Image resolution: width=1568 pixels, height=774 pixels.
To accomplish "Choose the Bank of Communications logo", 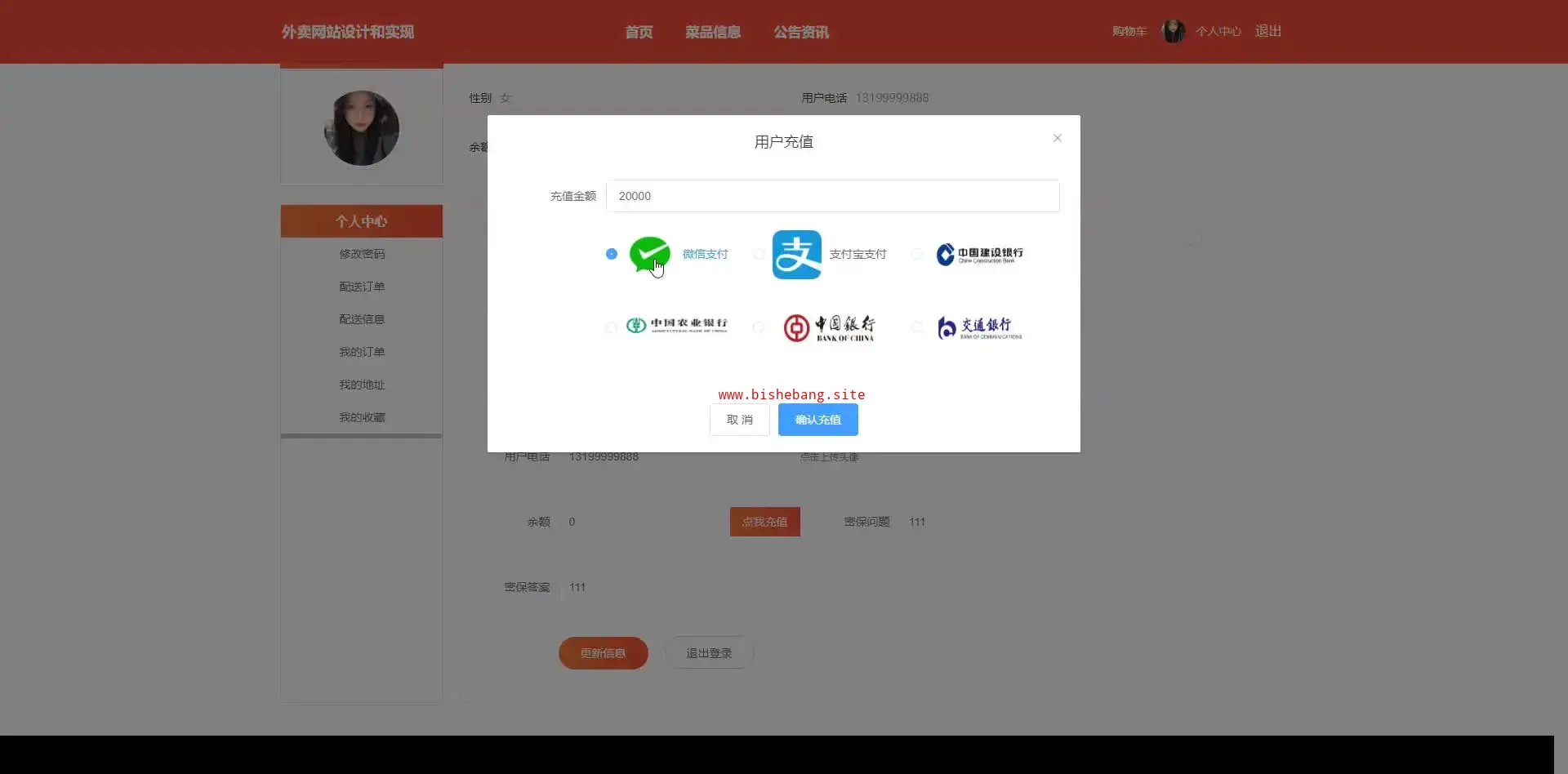I will coord(979,327).
